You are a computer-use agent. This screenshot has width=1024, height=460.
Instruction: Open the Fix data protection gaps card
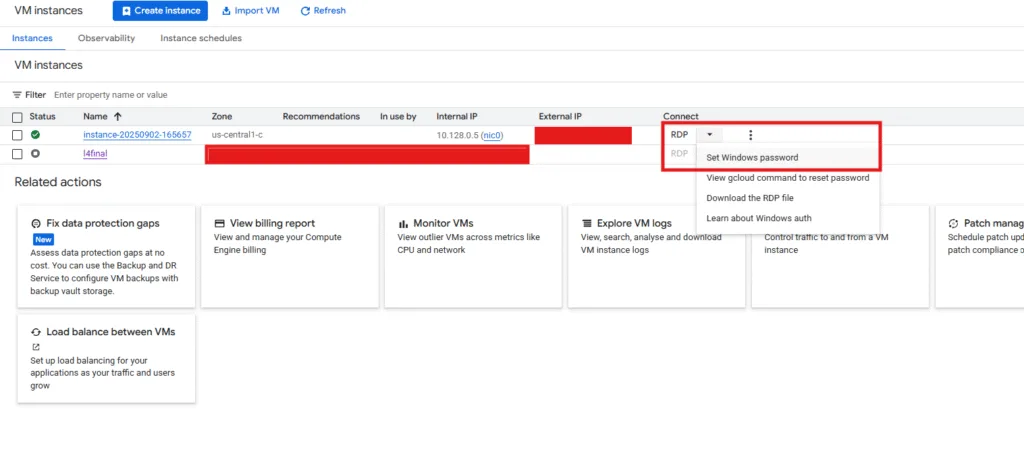click(106, 257)
